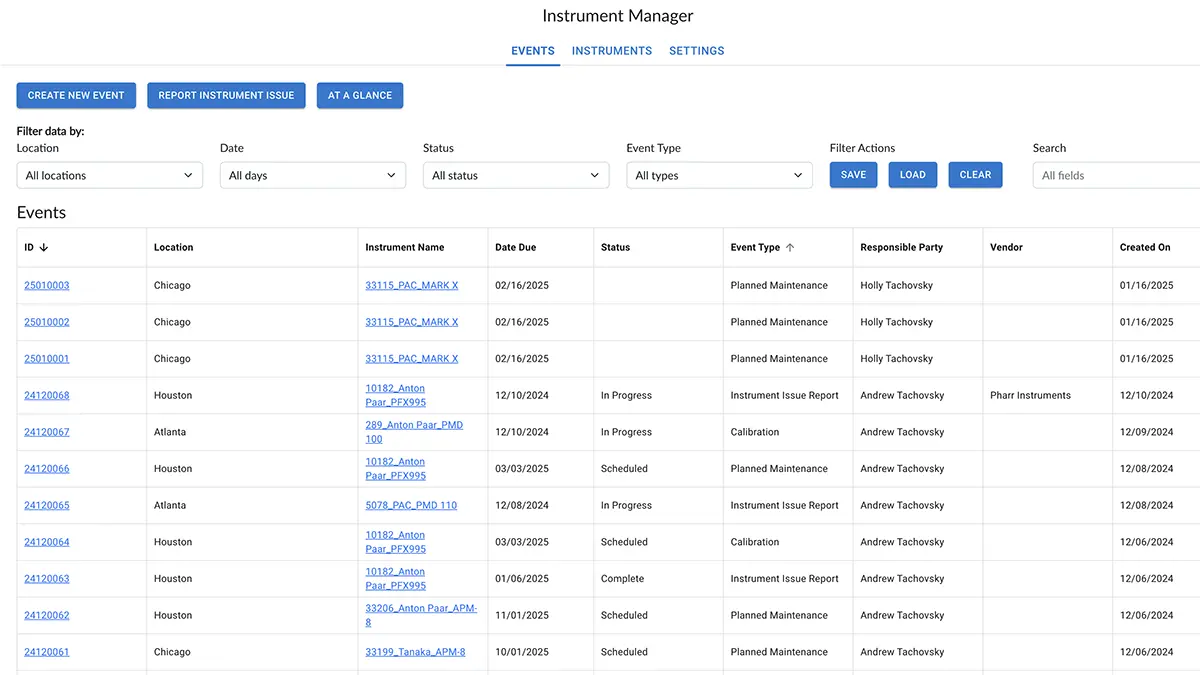This screenshot has height=675, width=1200.
Task: Open the 5078_PAC_PMD 110 instrument link
Action: tap(411, 506)
